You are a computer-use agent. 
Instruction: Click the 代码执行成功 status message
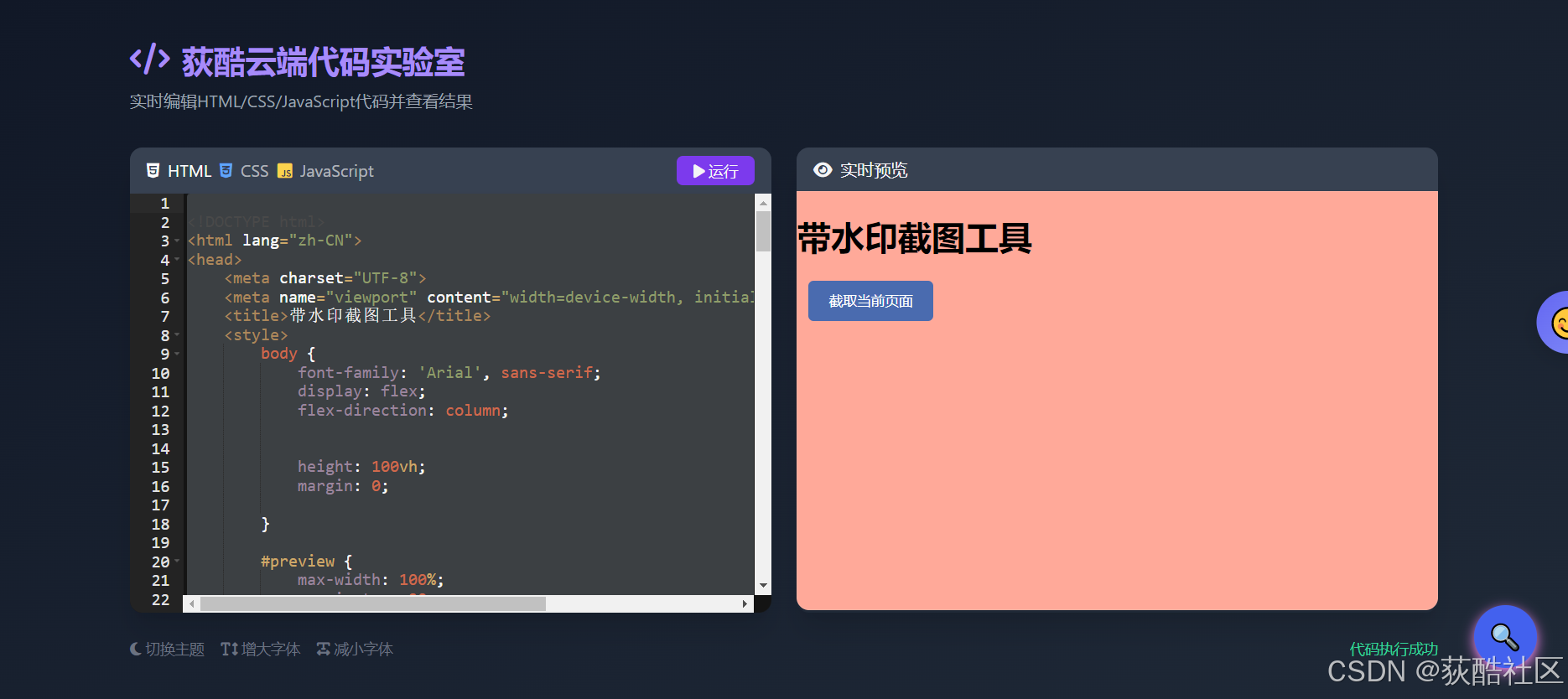point(1394,649)
